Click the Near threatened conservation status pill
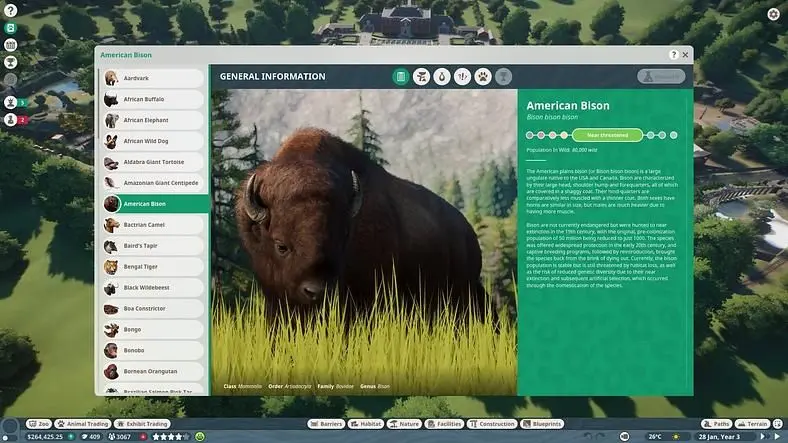The height and width of the screenshot is (443, 788). click(x=607, y=135)
